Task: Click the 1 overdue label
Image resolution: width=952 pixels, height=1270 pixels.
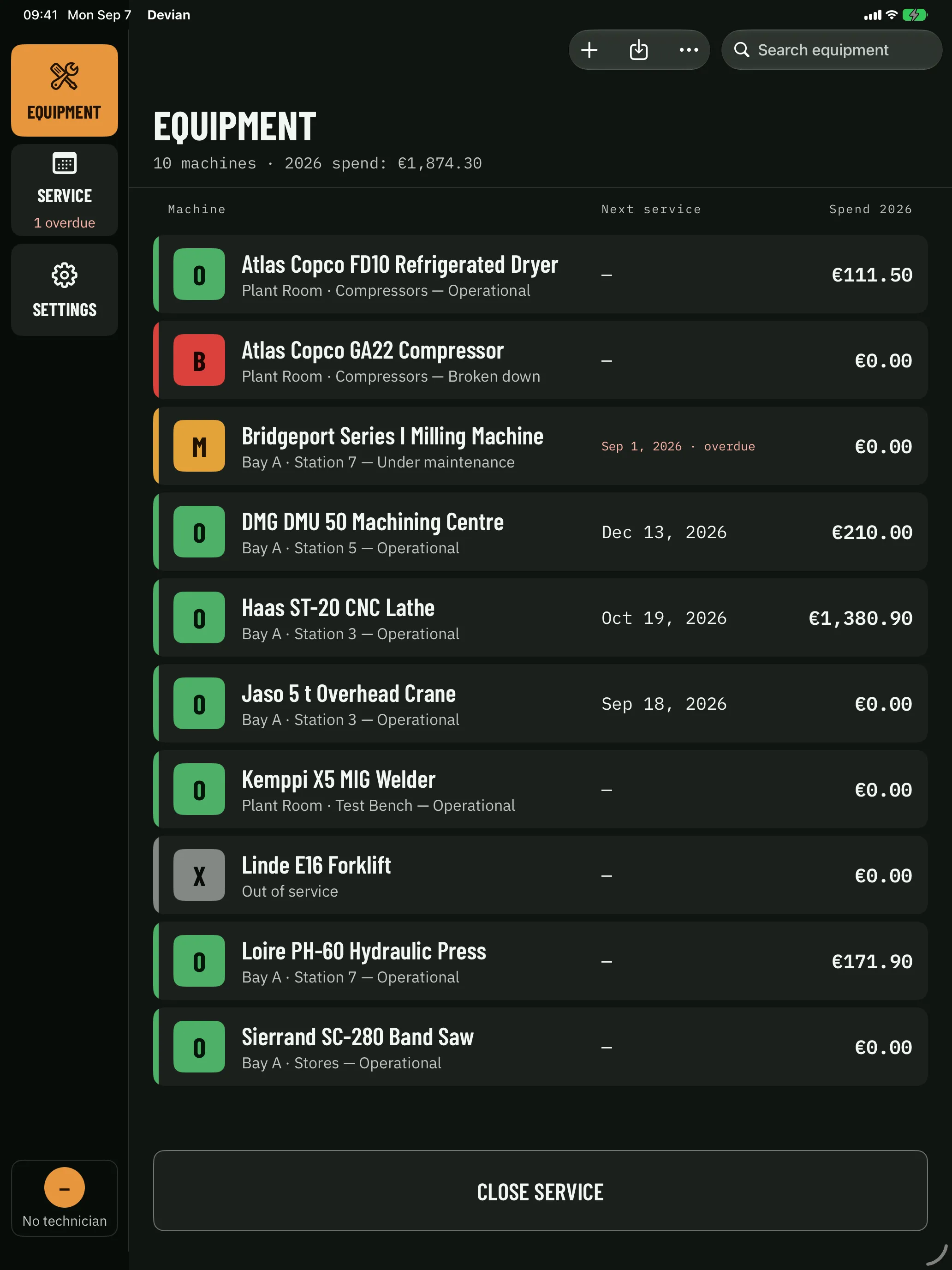Action: tap(64, 223)
